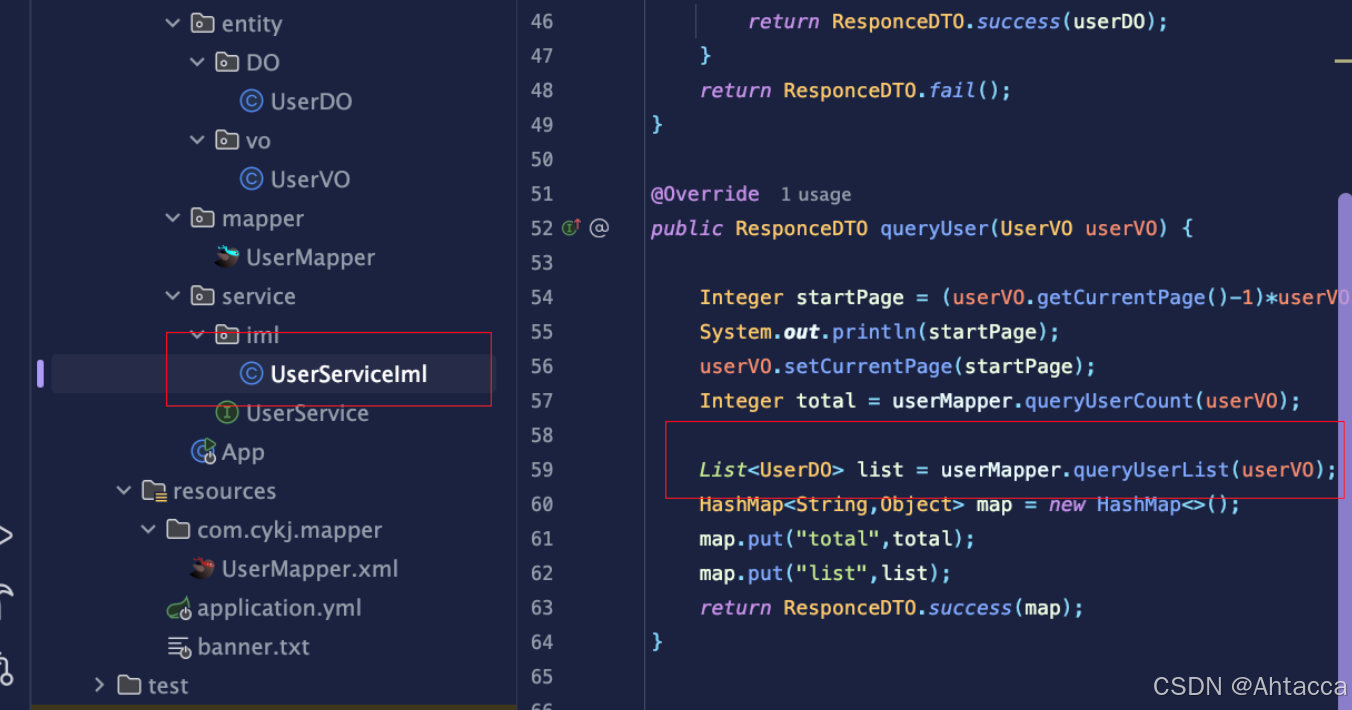Click println call on line 55

[x=875, y=332]
